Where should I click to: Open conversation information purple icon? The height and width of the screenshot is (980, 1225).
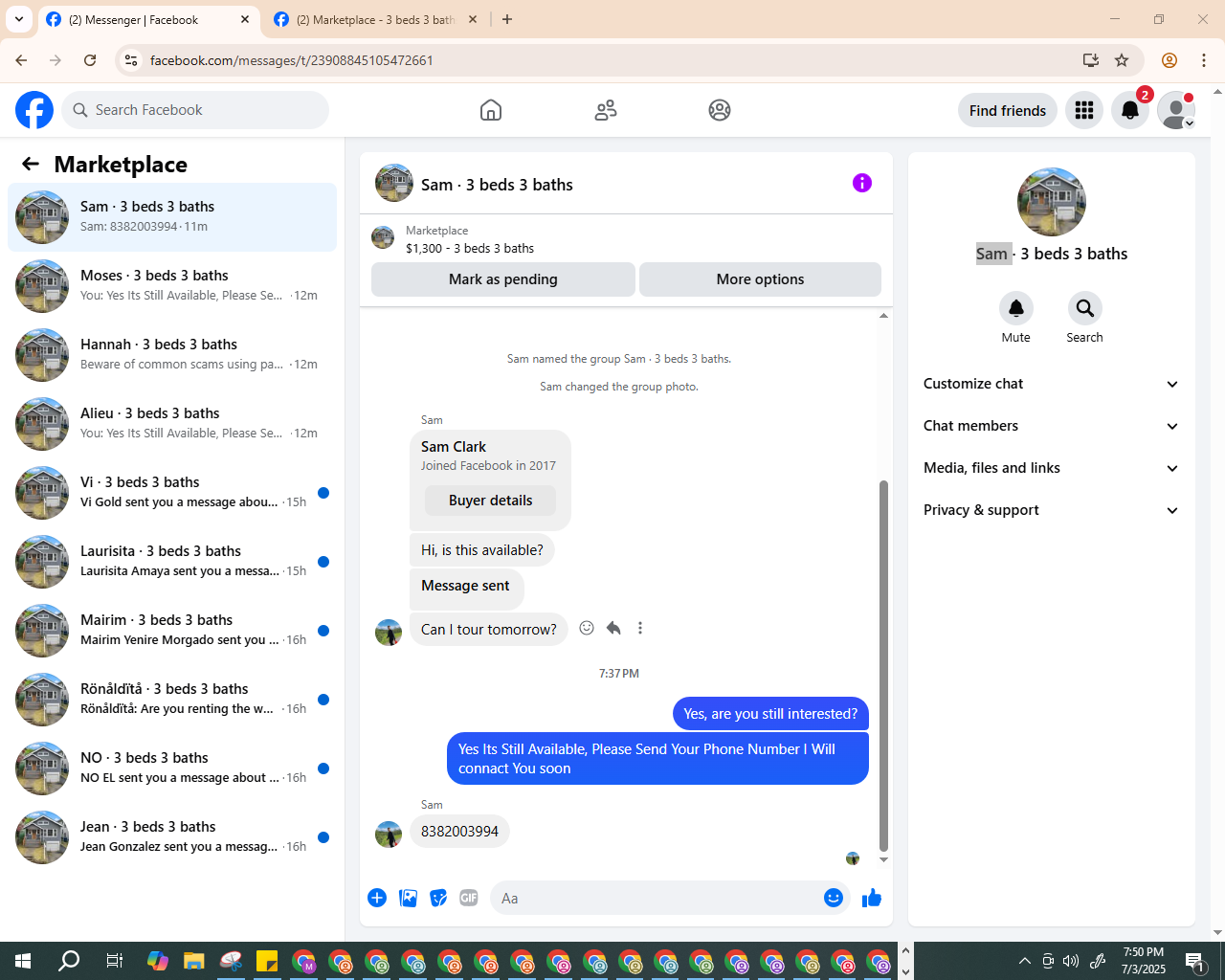[x=862, y=183]
